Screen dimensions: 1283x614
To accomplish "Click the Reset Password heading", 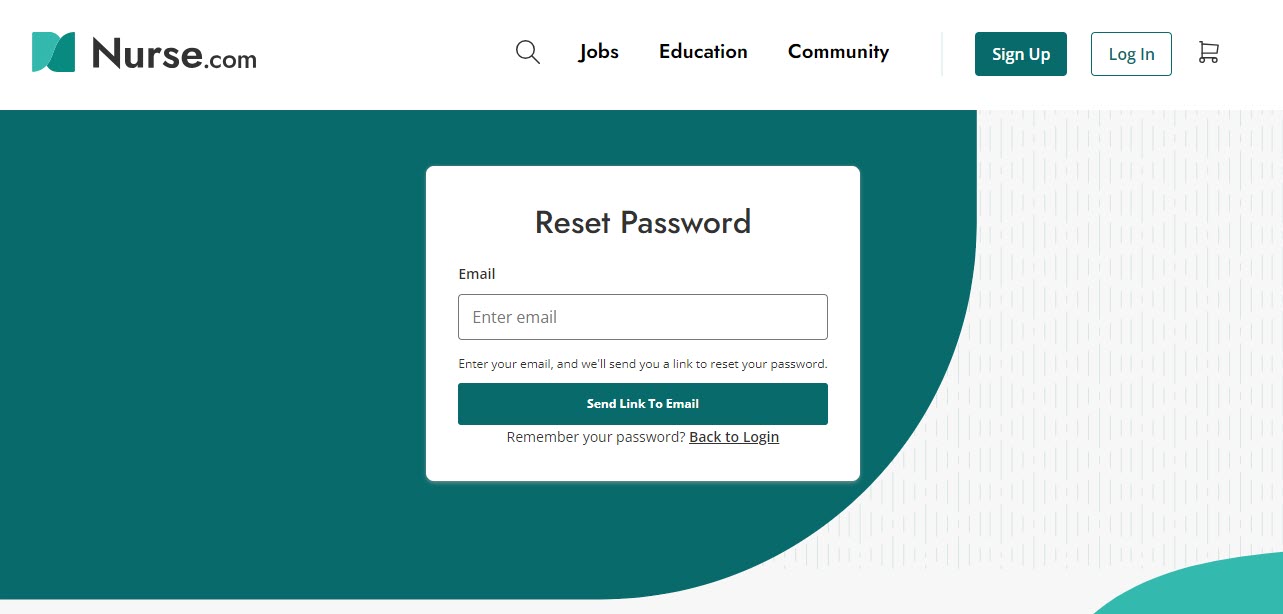I will [643, 222].
